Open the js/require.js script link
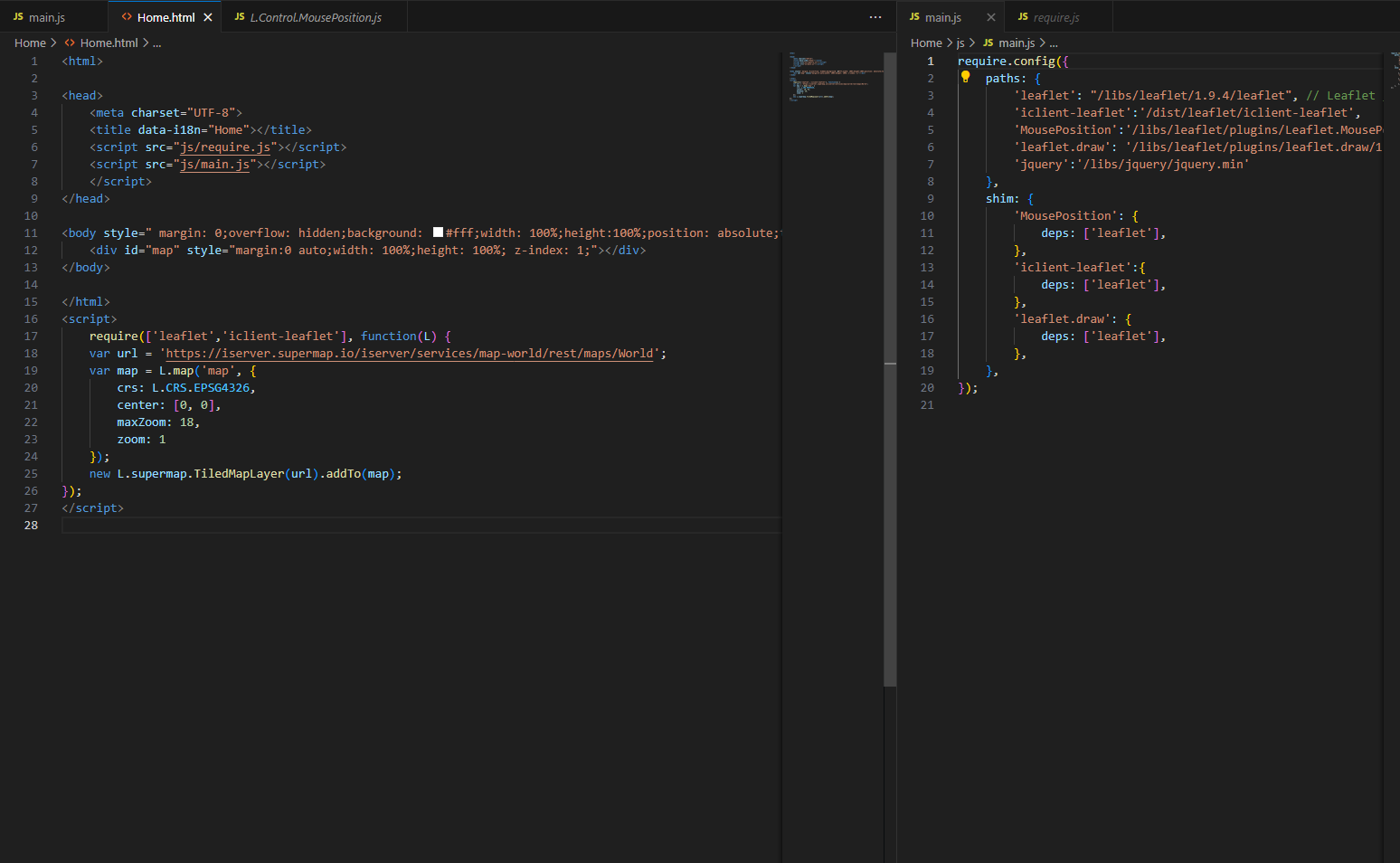1400x863 pixels. tap(225, 147)
